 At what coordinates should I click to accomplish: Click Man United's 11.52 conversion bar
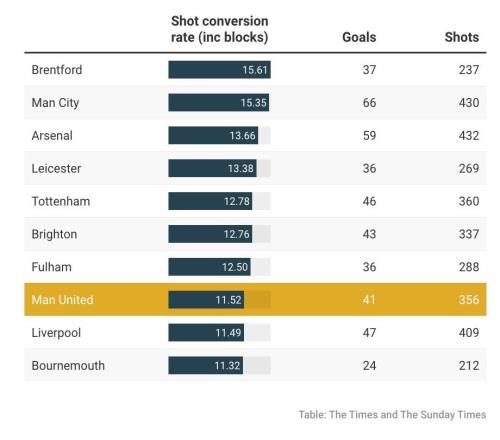[x=206, y=300]
